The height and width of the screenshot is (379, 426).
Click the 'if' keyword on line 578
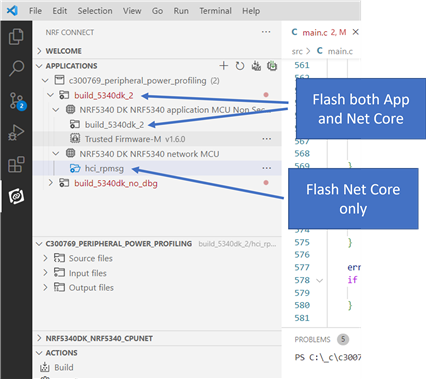tap(352, 280)
